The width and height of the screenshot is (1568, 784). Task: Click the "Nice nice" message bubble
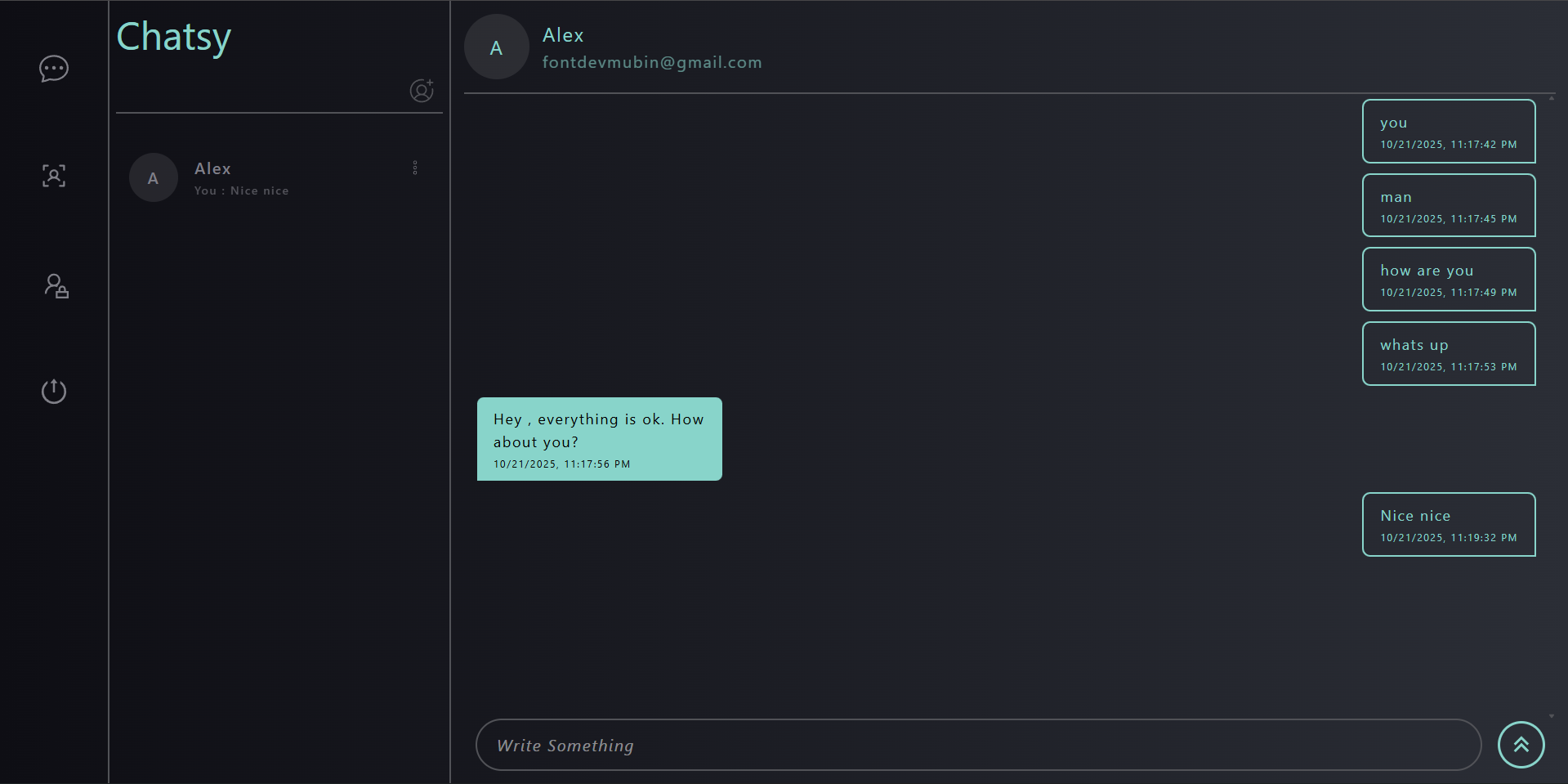1448,524
